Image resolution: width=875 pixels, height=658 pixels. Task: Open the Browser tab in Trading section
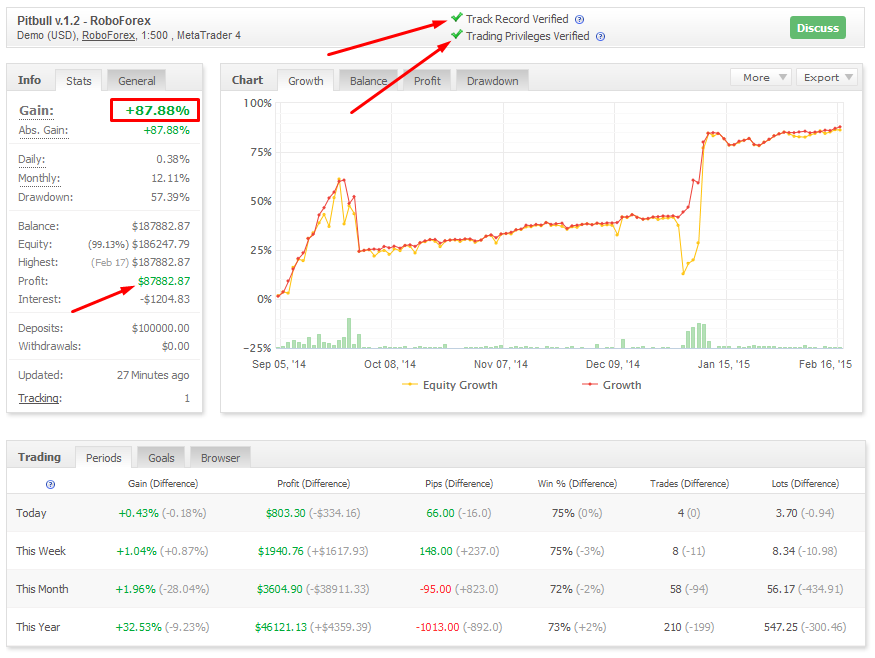pyautogui.click(x=220, y=458)
